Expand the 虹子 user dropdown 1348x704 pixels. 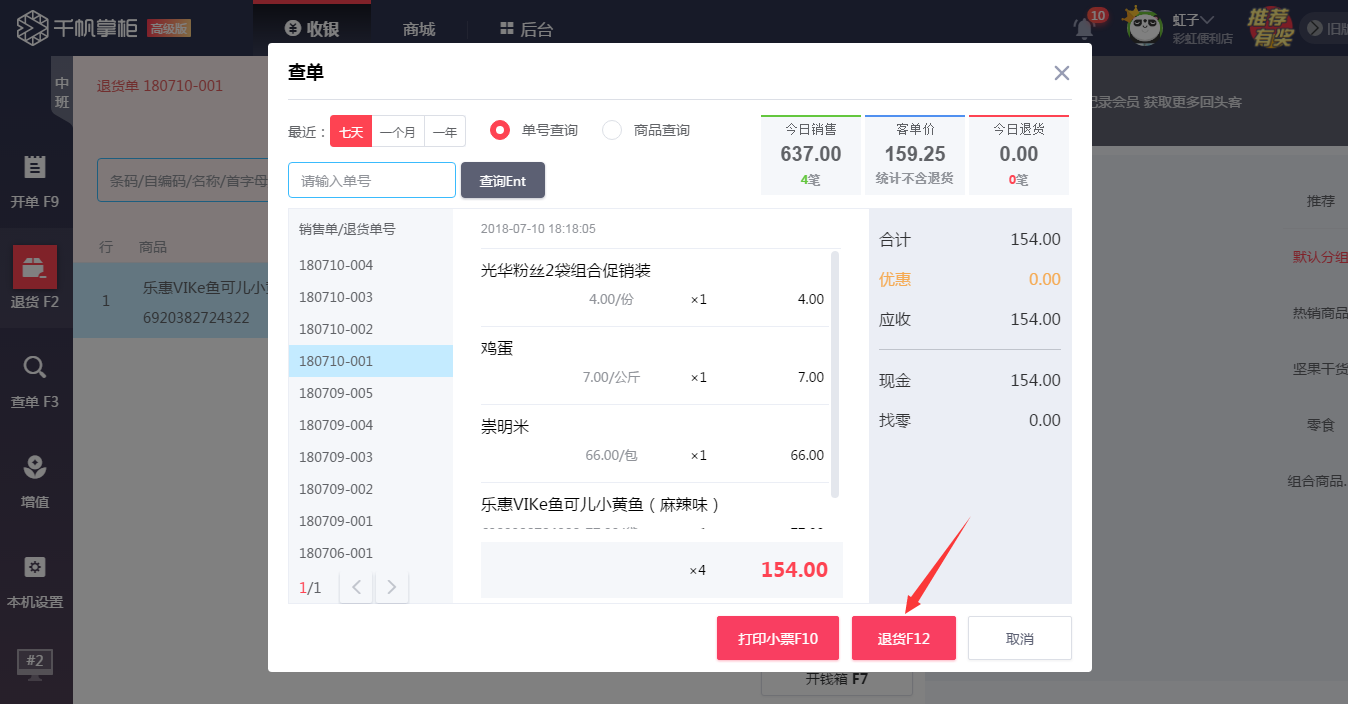(1193, 20)
